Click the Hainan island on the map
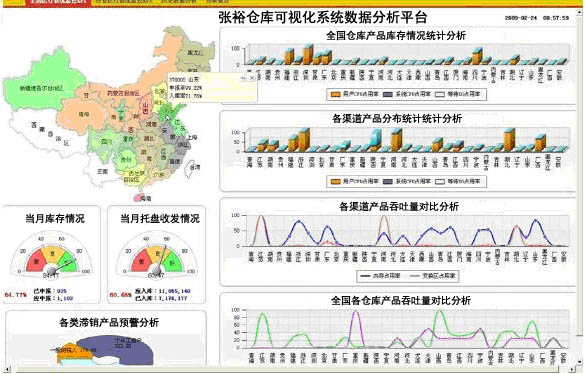Image resolution: width=585 pixels, height=374 pixels. [142, 198]
